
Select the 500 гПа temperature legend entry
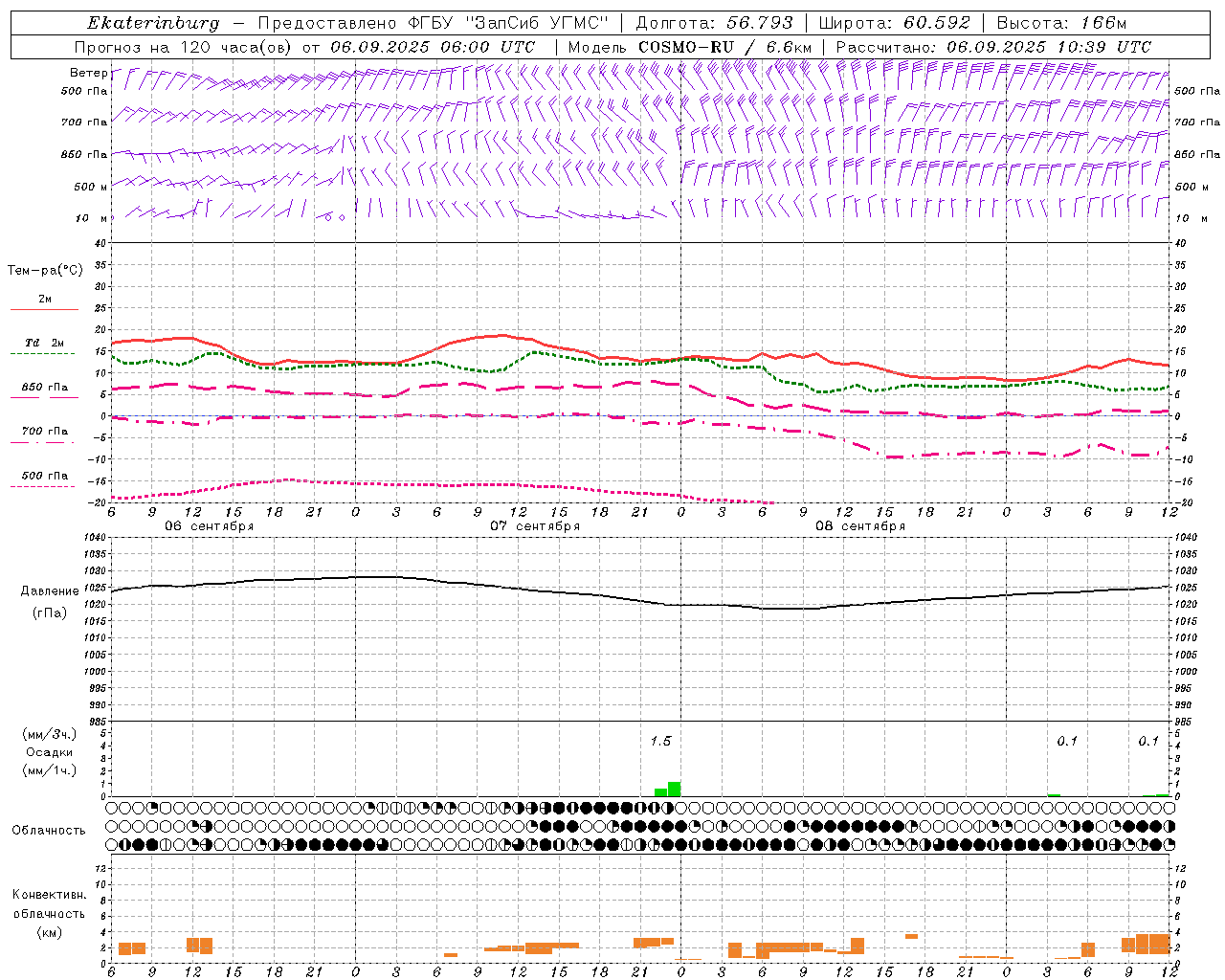tap(44, 477)
